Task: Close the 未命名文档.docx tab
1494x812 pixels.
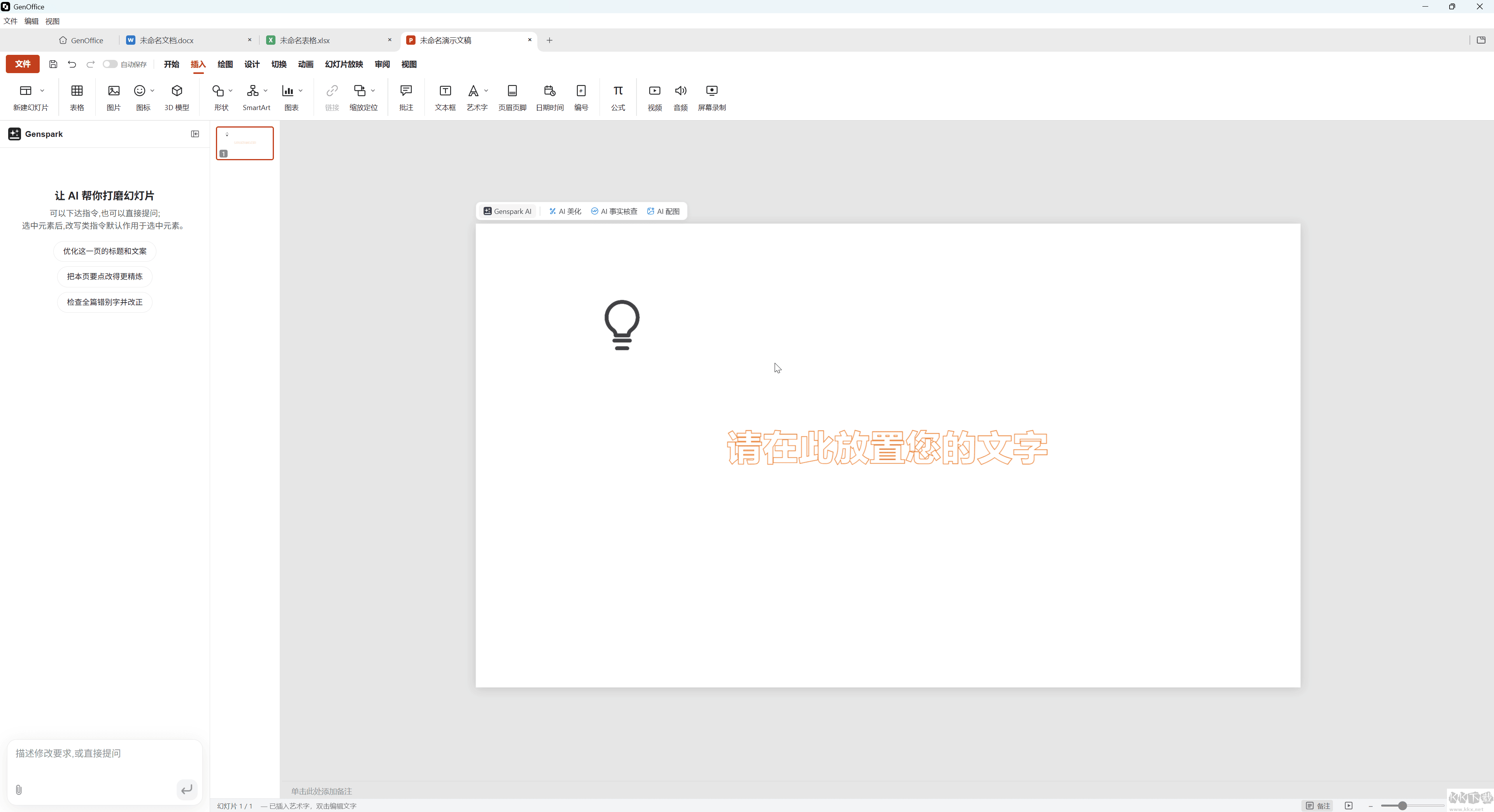Action: click(250, 40)
